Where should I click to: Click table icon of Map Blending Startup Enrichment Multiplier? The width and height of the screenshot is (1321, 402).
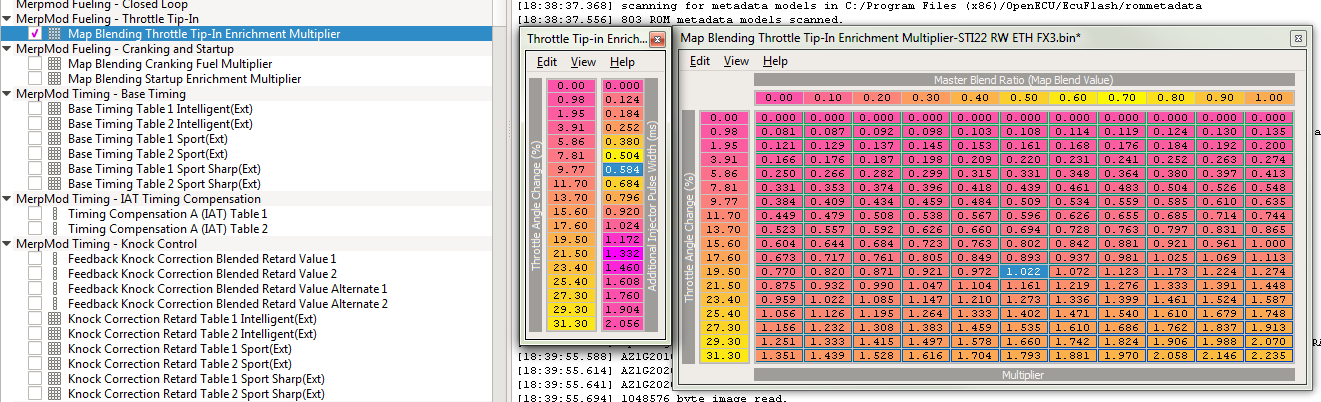pyautogui.click(x=55, y=79)
